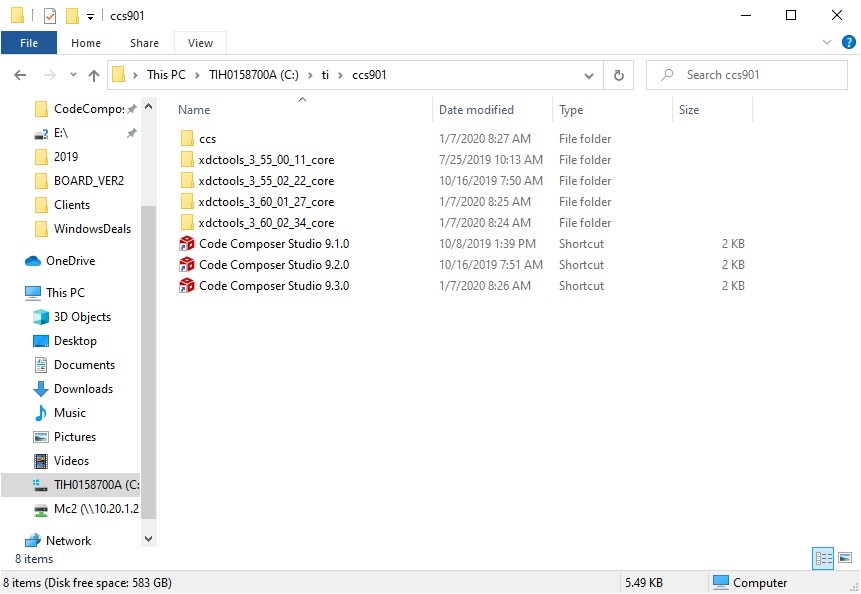Viewport: 861px width, 594px height.
Task: Open Music in navigation pane
Action: pyautogui.click(x=59, y=413)
